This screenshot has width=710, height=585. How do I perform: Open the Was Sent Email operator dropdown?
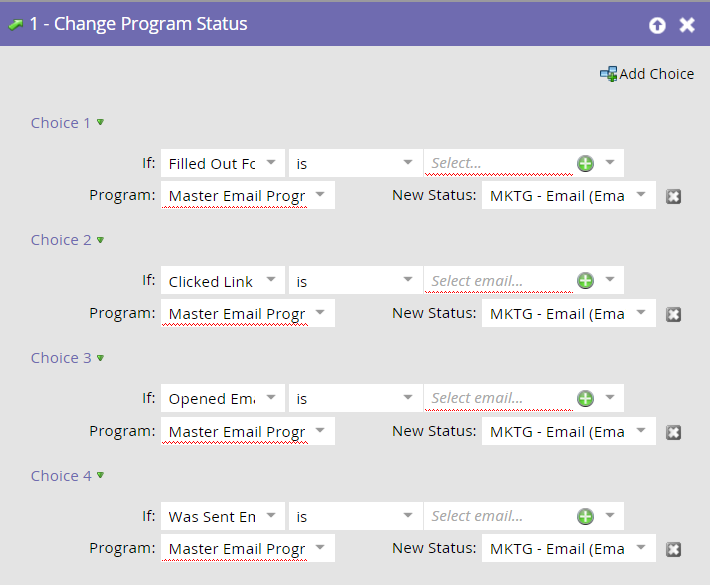(x=407, y=516)
